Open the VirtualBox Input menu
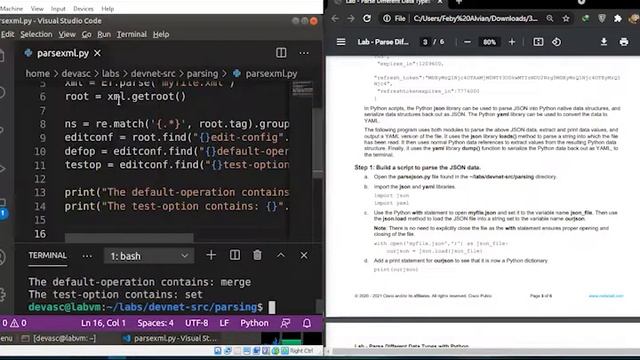The width and height of the screenshot is (640, 360). (58, 9)
